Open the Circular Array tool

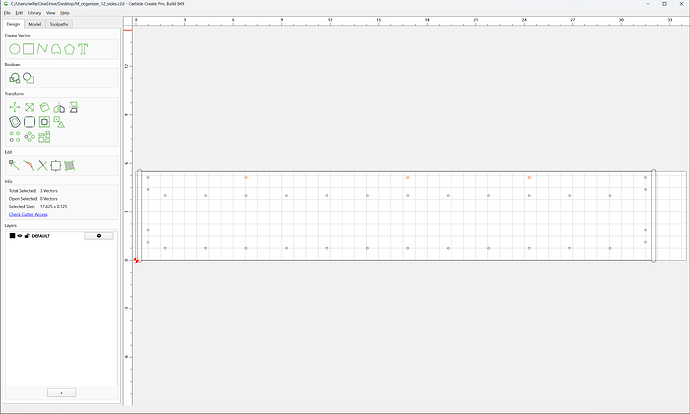[x=29, y=137]
